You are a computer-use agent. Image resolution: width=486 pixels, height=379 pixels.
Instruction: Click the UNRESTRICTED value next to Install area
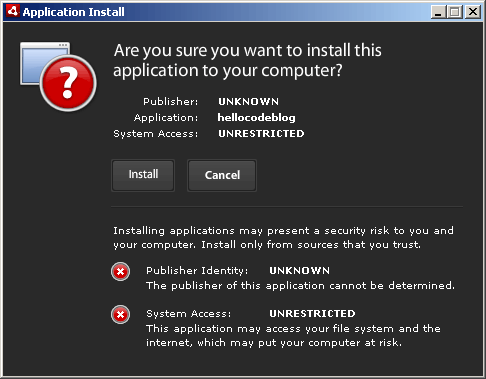coord(261,134)
